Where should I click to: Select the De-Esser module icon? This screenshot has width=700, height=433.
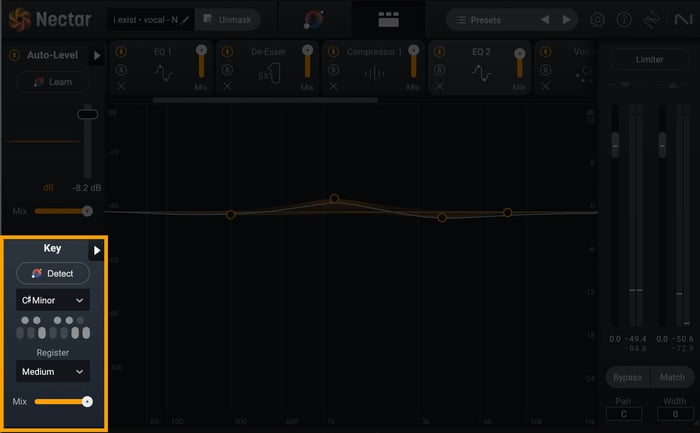coord(269,74)
